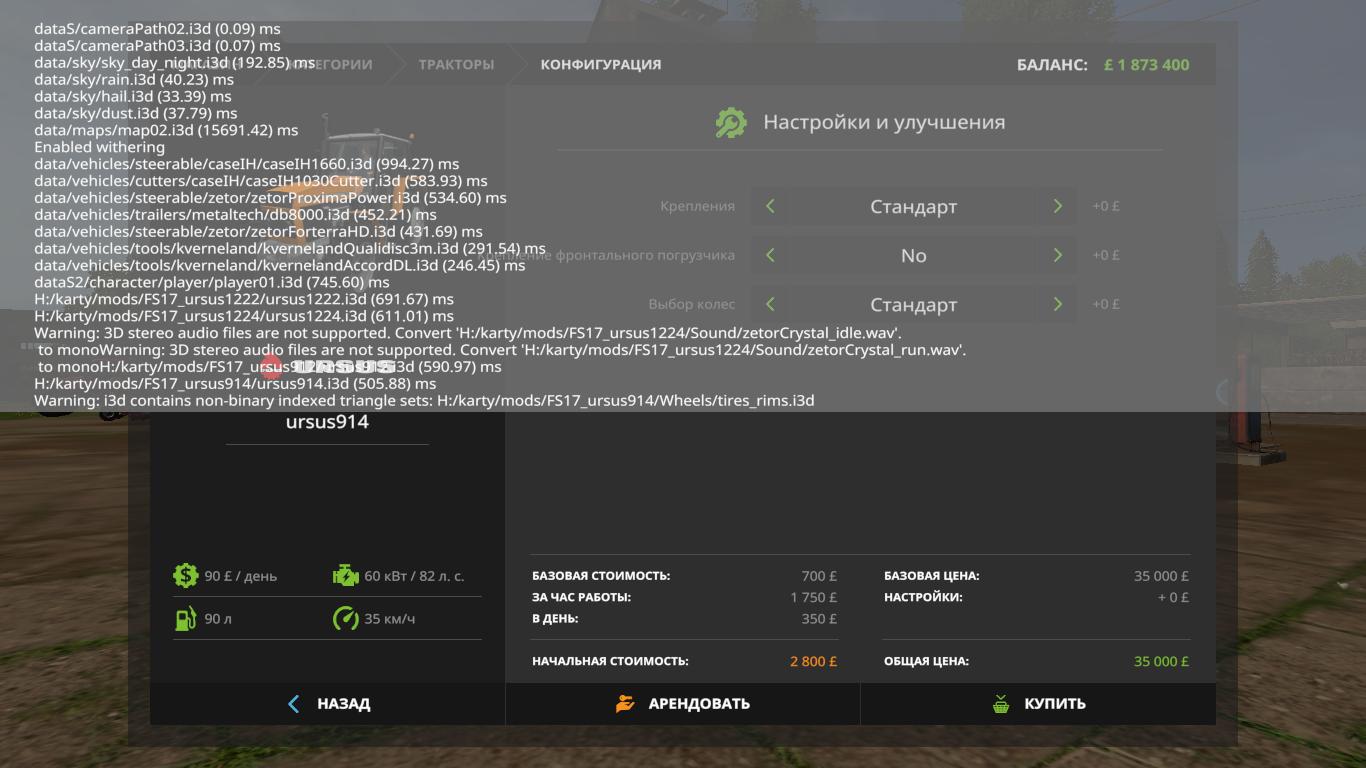Switch front loader option to next
The width and height of the screenshot is (1366, 768).
point(1057,255)
